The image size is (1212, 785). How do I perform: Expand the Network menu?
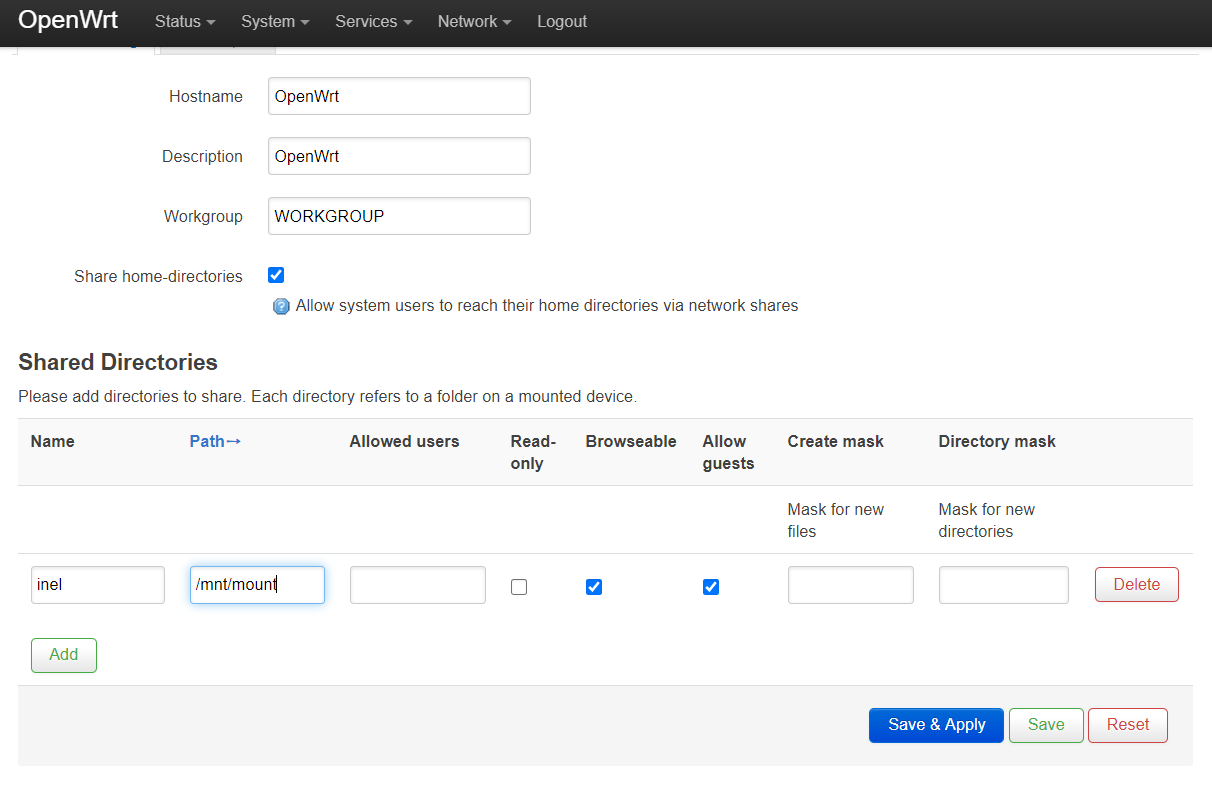point(475,21)
